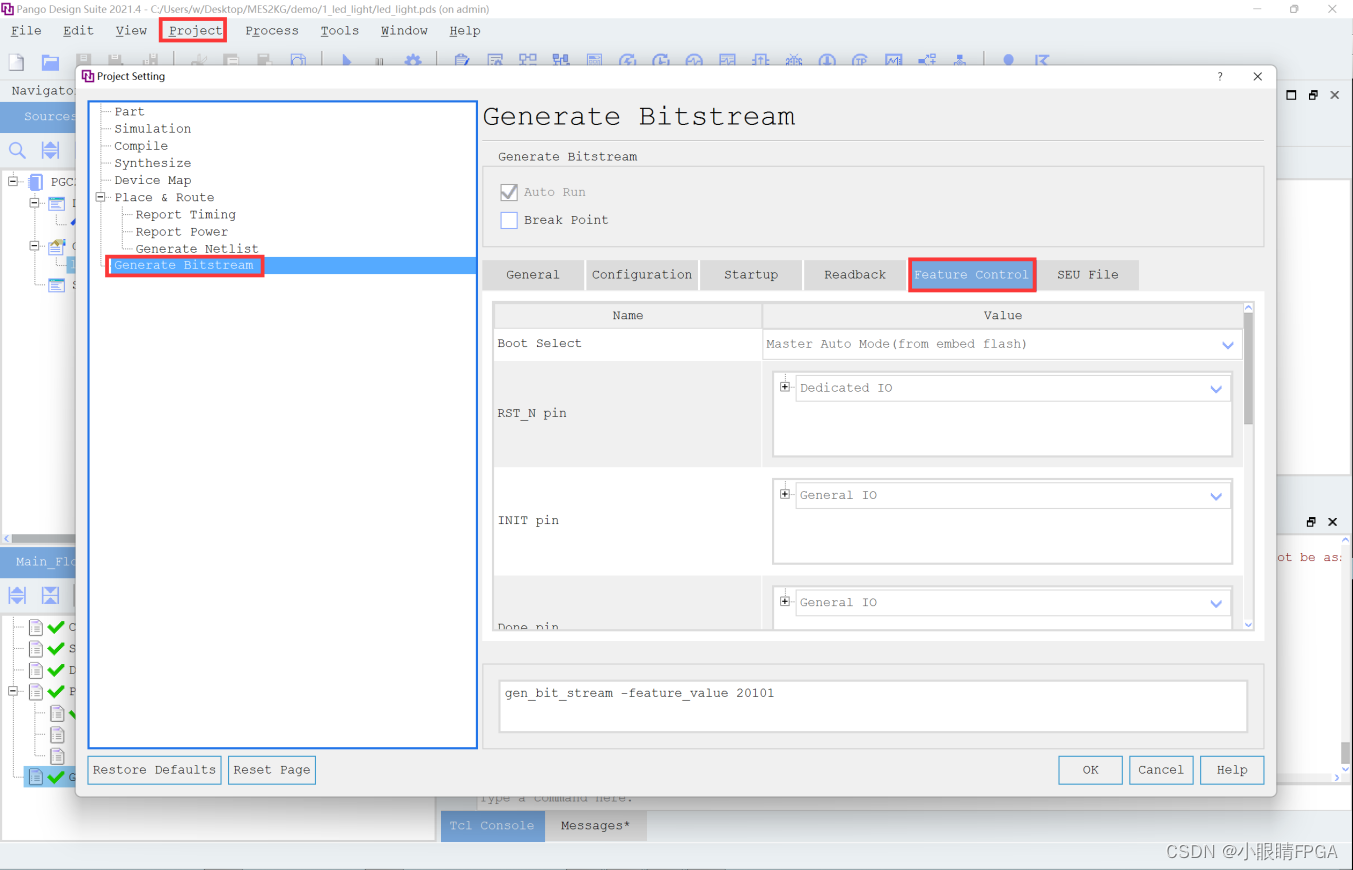This screenshot has width=1353, height=870.
Task: Toggle the Break Point checkbox
Action: coord(509,220)
